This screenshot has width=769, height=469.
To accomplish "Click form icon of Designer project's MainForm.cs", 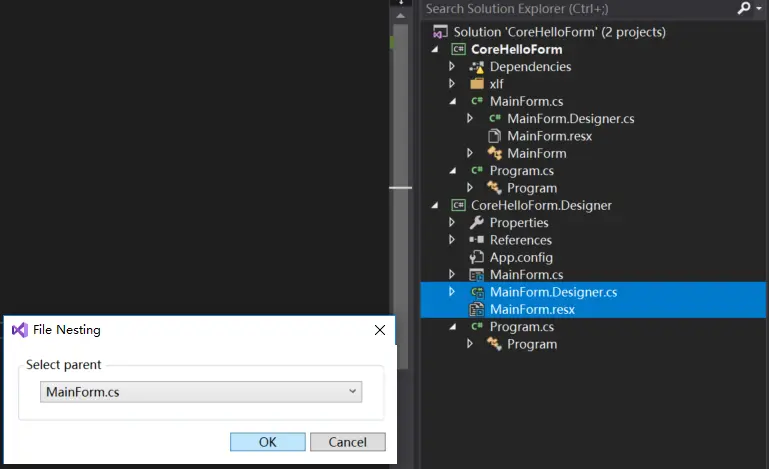I will pos(477,275).
